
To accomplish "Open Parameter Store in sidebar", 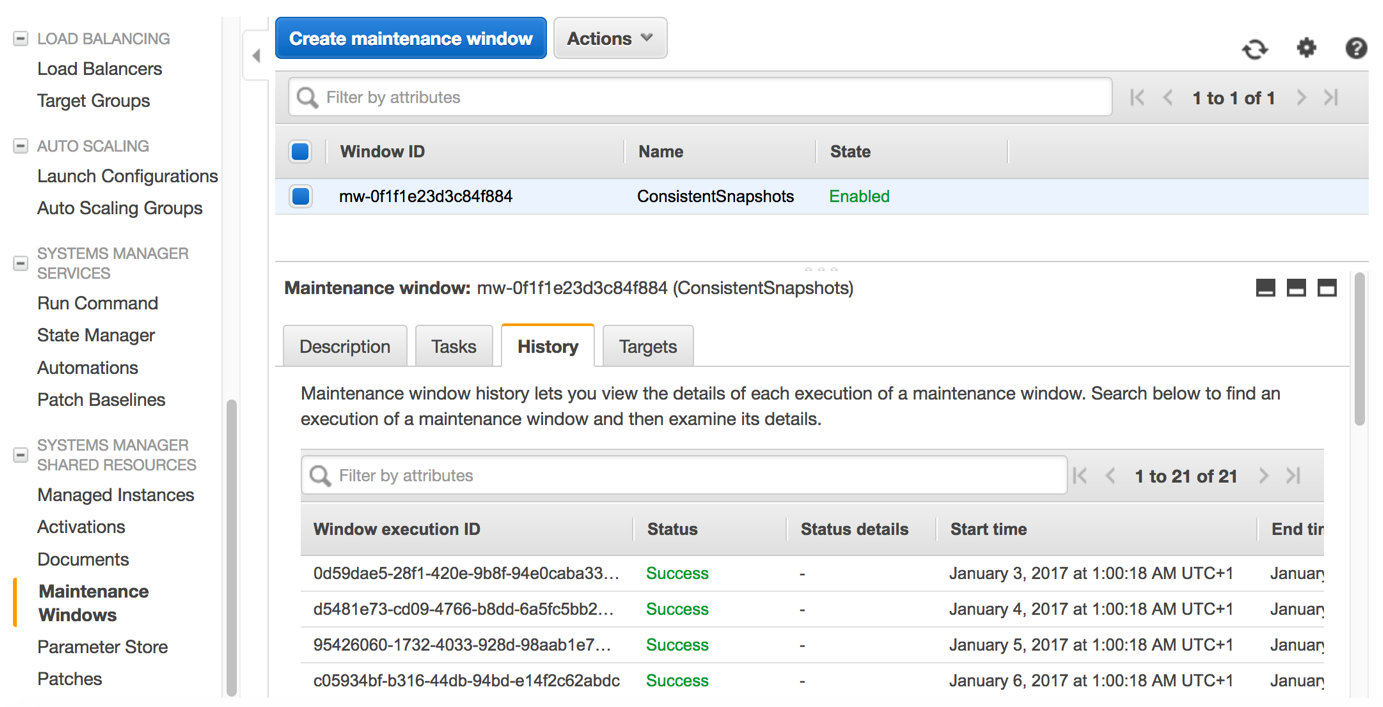I will (102, 647).
